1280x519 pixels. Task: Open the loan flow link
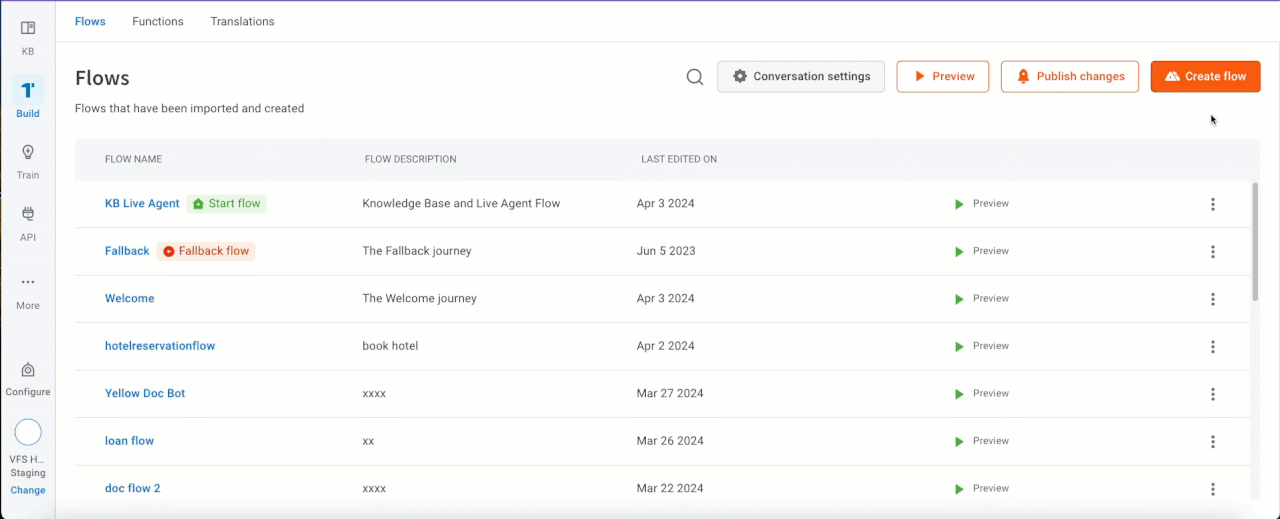coord(129,441)
